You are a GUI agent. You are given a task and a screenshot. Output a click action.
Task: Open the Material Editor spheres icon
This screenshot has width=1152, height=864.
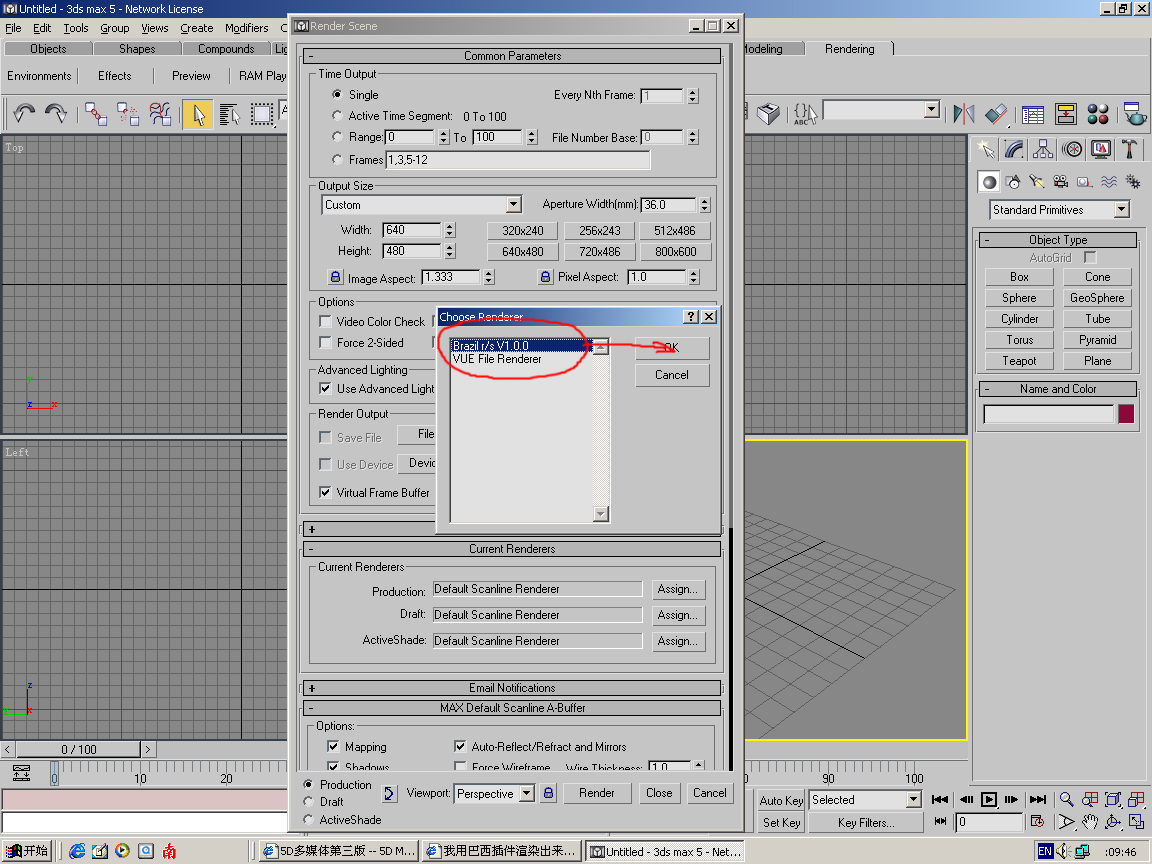click(x=1098, y=114)
